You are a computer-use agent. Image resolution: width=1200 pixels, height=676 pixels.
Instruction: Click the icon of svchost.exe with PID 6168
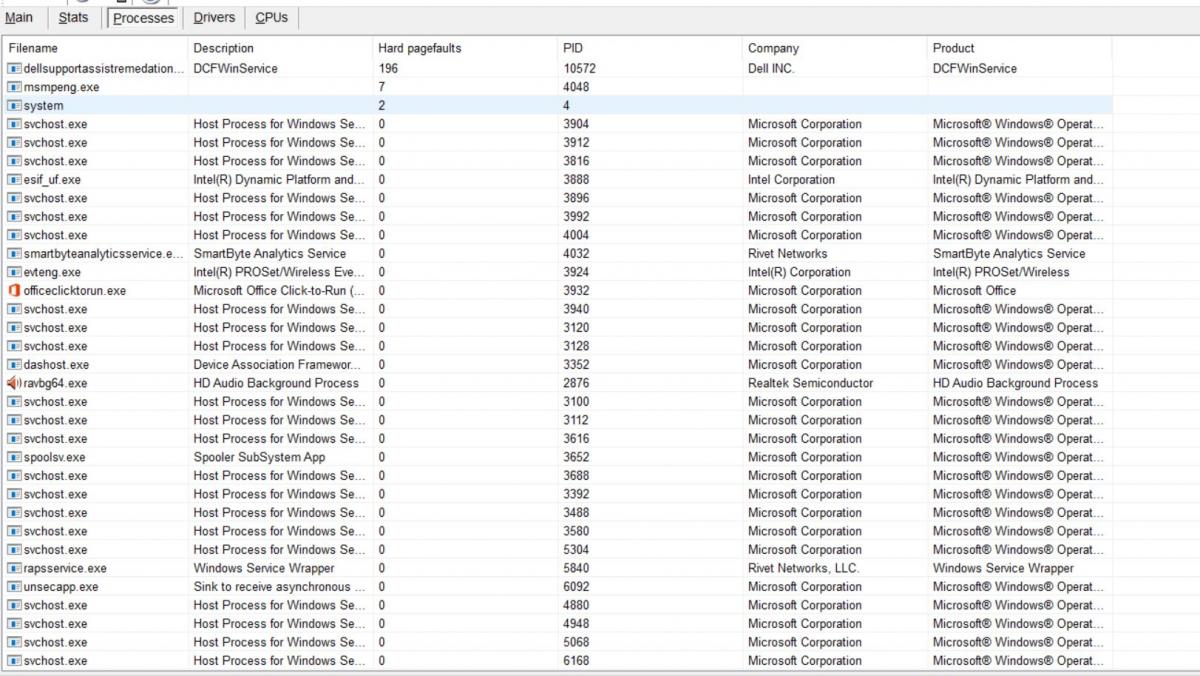15,661
